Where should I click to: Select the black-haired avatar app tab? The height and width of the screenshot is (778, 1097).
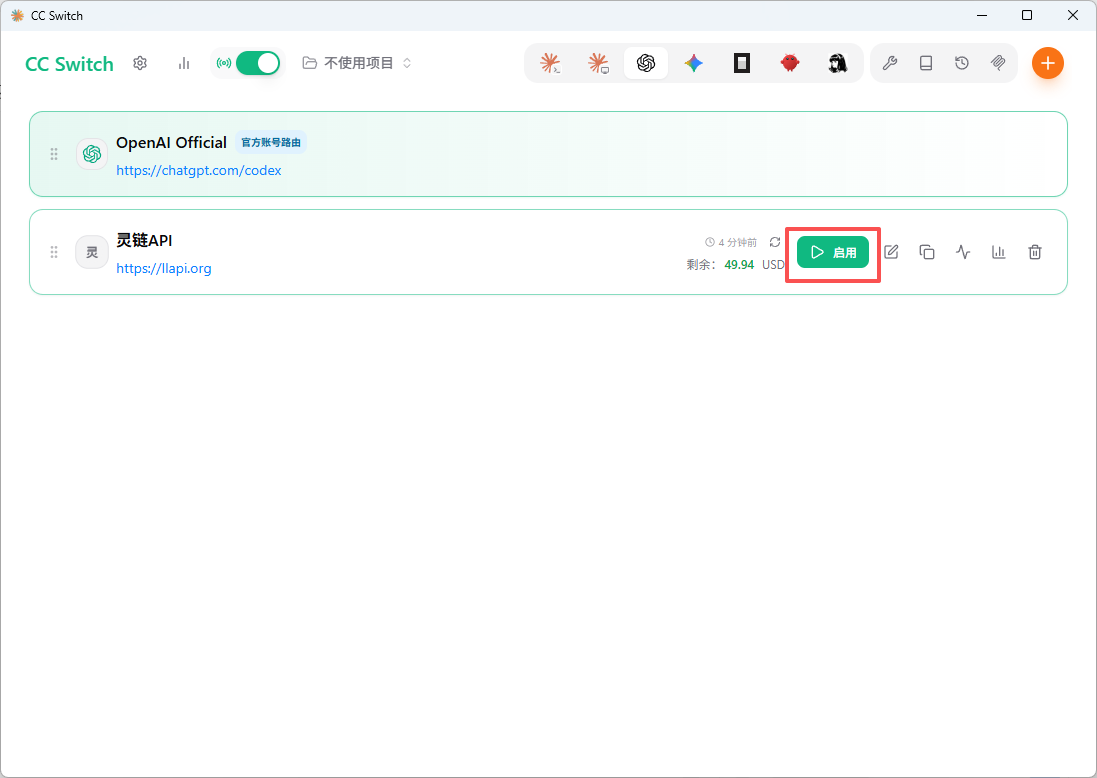(x=837, y=63)
